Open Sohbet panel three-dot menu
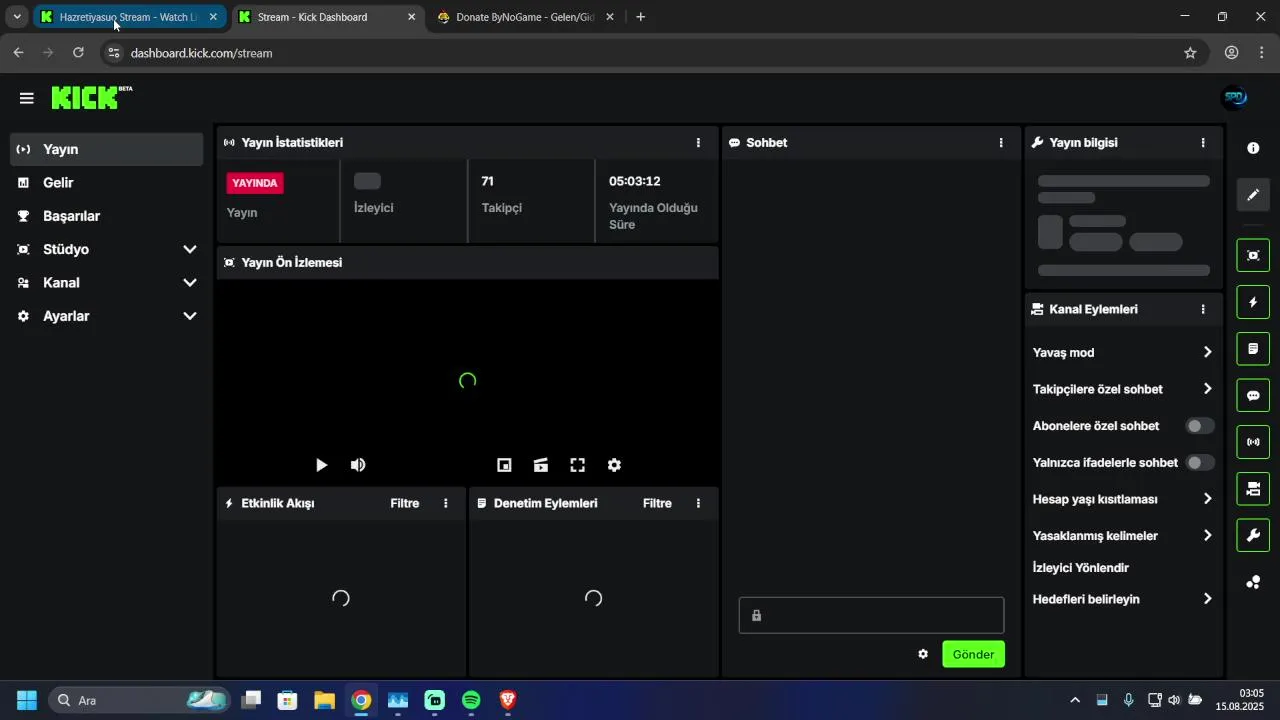 coord(1001,143)
